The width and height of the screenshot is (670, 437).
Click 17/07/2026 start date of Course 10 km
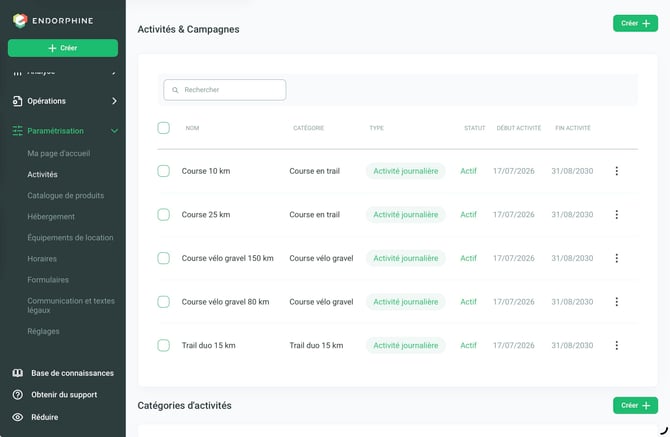coord(514,171)
